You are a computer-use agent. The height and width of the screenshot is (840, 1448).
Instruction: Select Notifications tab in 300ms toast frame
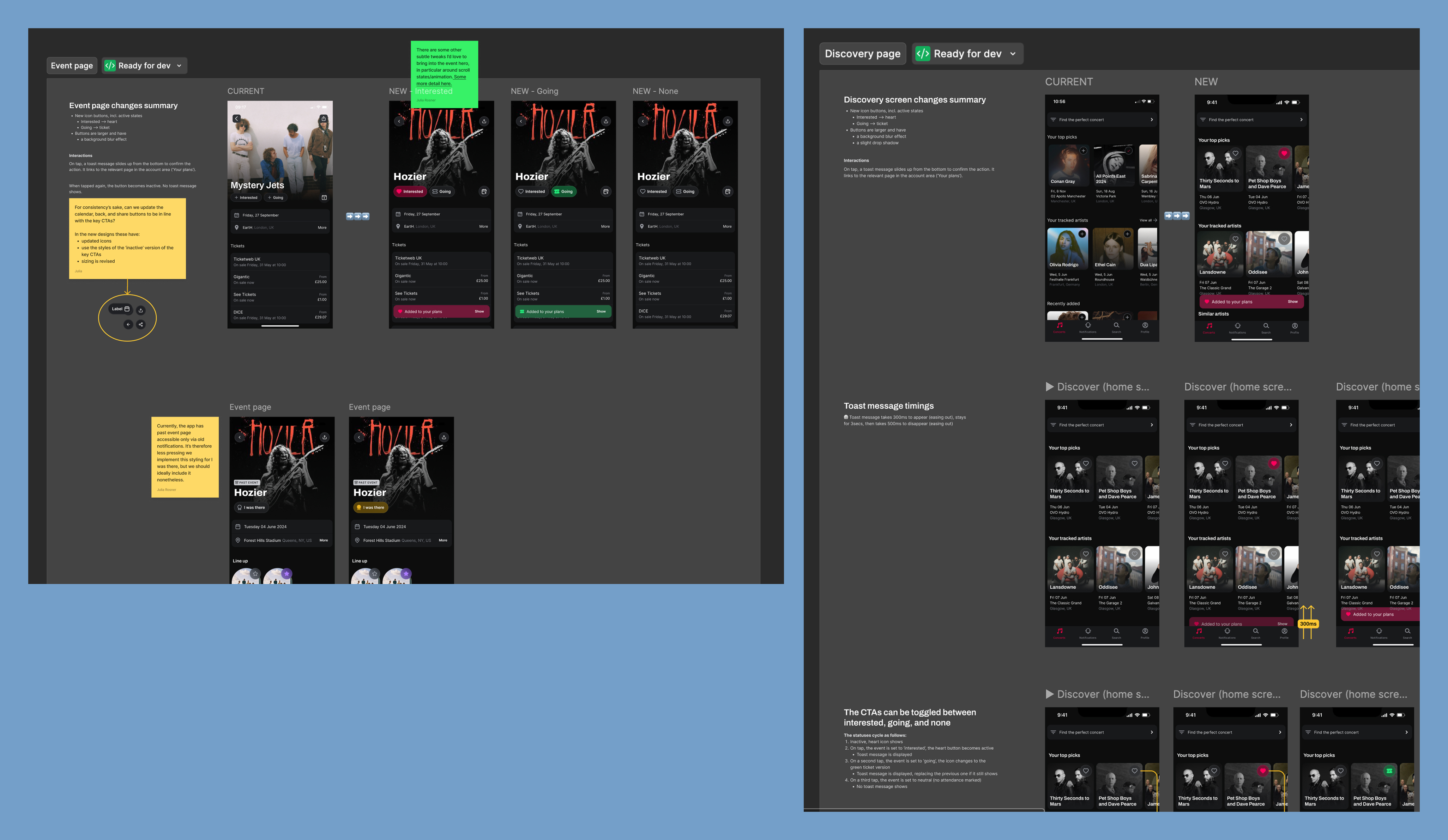pos(1227,633)
